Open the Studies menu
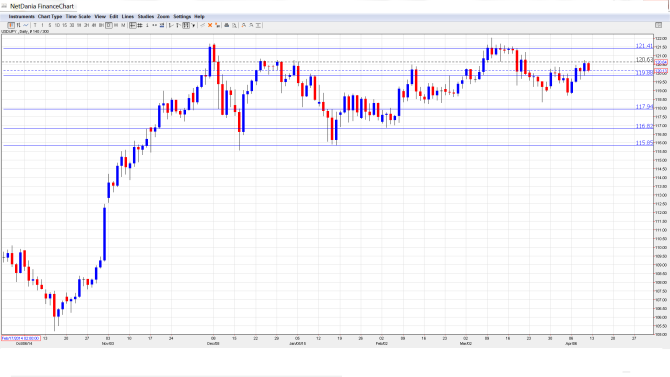 (146, 17)
